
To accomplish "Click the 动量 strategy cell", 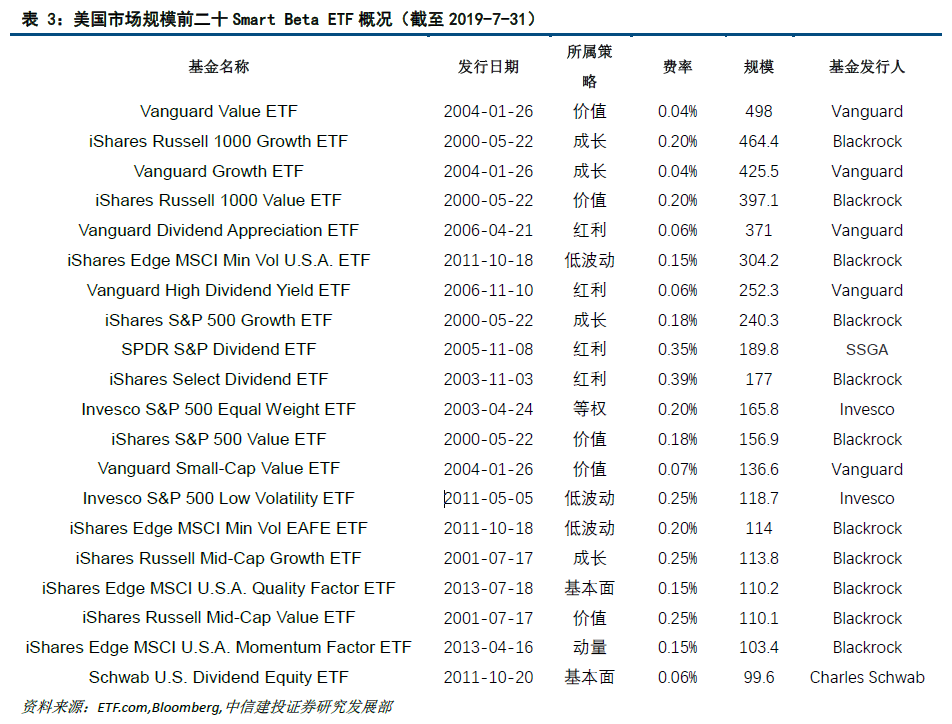I will pos(590,647).
